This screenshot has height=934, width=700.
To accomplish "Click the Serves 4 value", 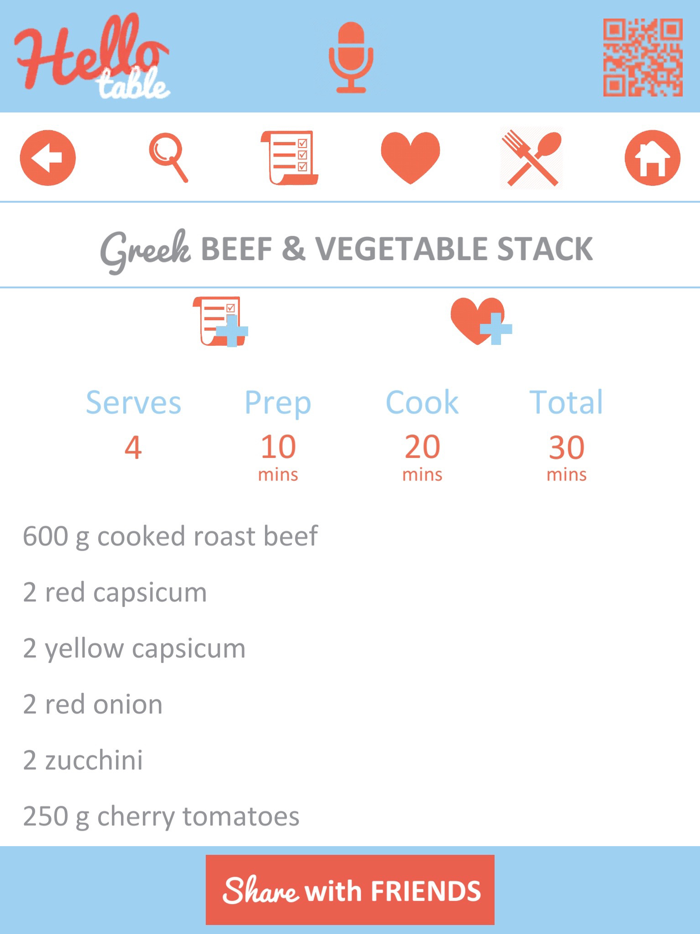I will (133, 447).
